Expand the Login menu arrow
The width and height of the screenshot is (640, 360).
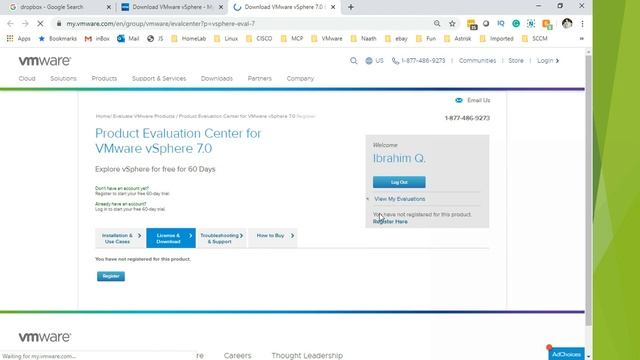[558, 60]
